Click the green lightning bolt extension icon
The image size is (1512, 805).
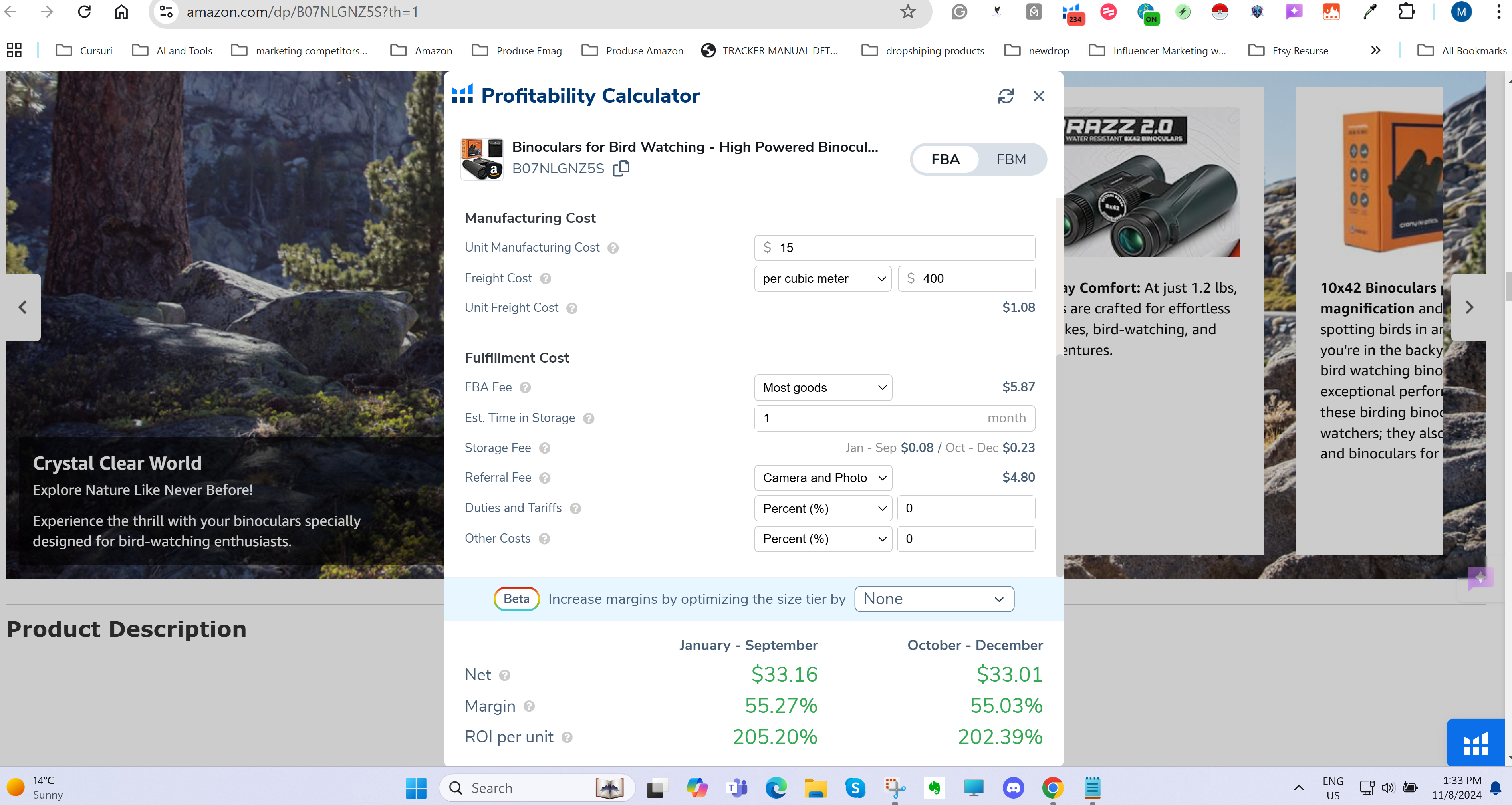click(x=1183, y=12)
